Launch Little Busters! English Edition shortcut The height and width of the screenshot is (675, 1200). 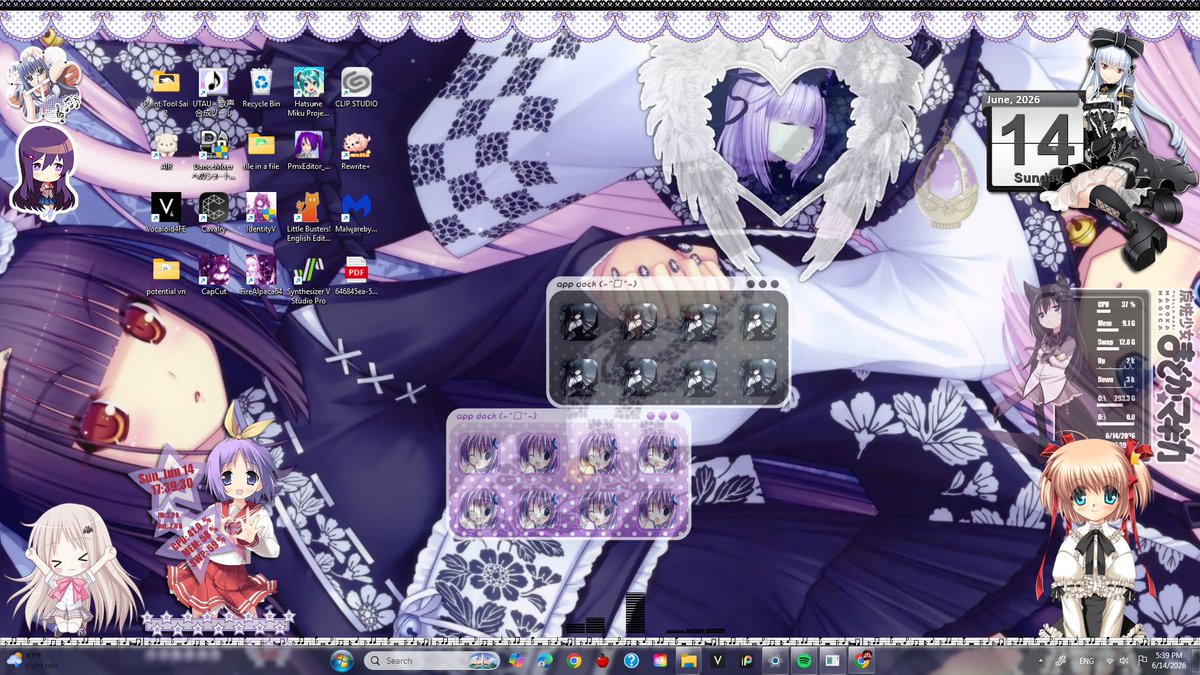(x=309, y=217)
